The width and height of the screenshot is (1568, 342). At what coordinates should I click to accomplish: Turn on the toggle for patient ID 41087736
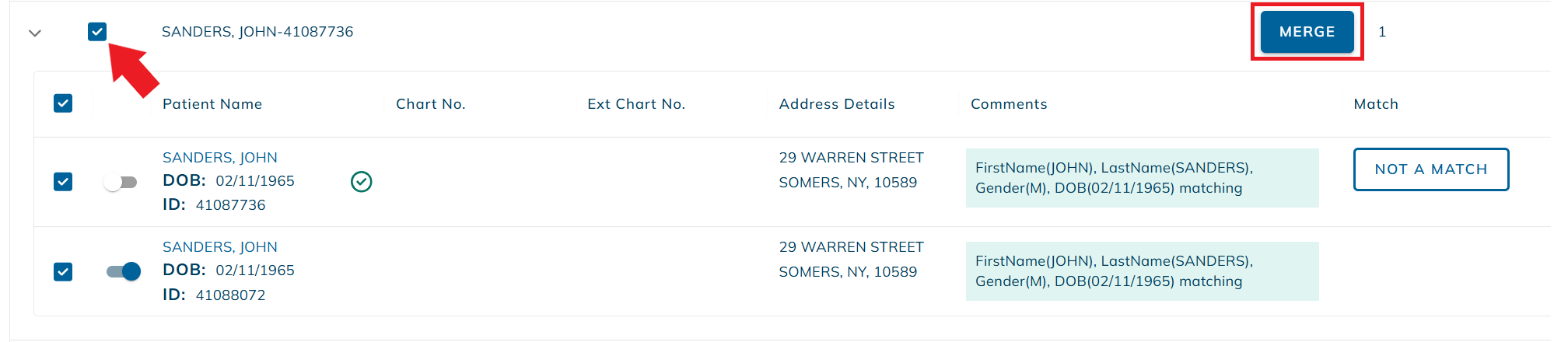pos(121,183)
